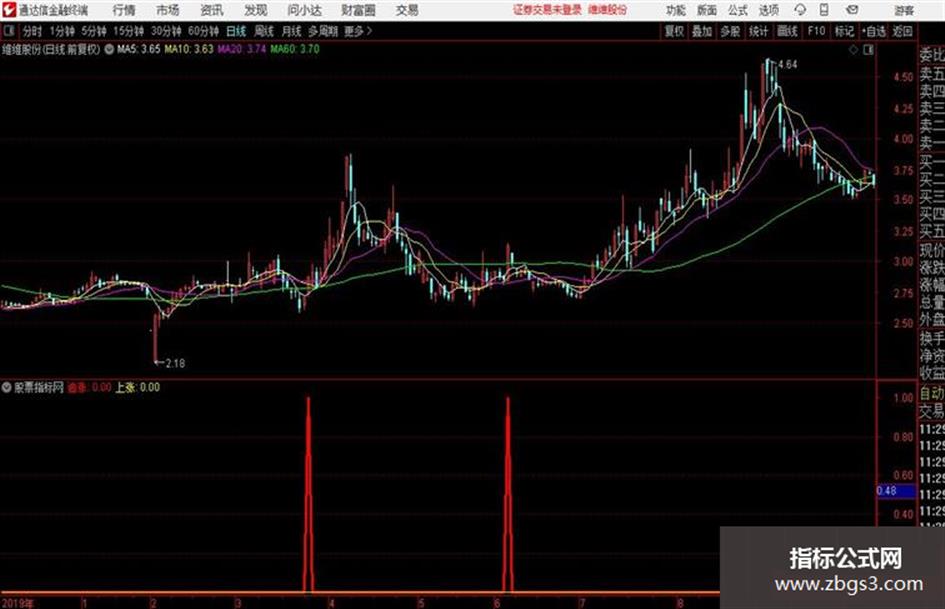Switch to 1分钟 period
This screenshot has width=945, height=609.
click(62, 31)
